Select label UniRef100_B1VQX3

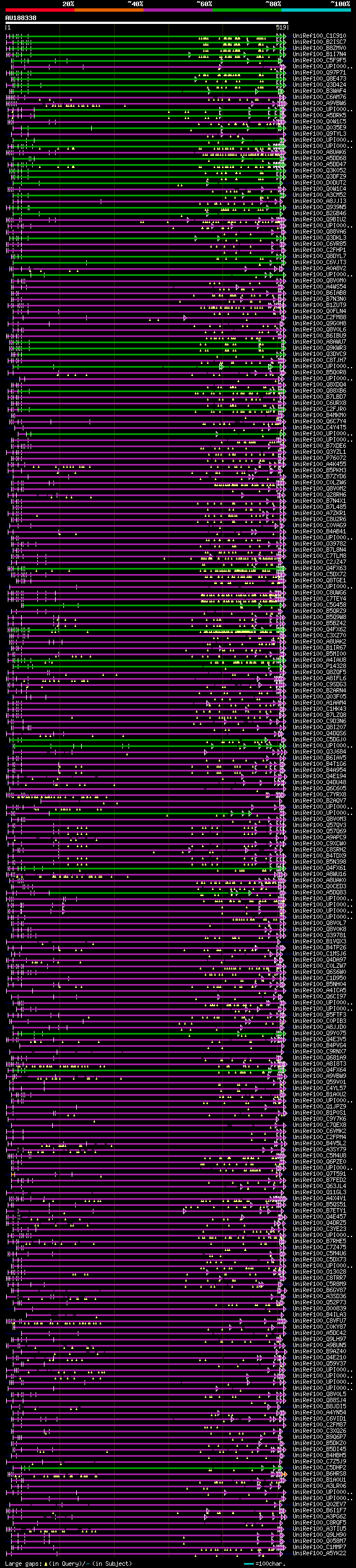click(319, 942)
